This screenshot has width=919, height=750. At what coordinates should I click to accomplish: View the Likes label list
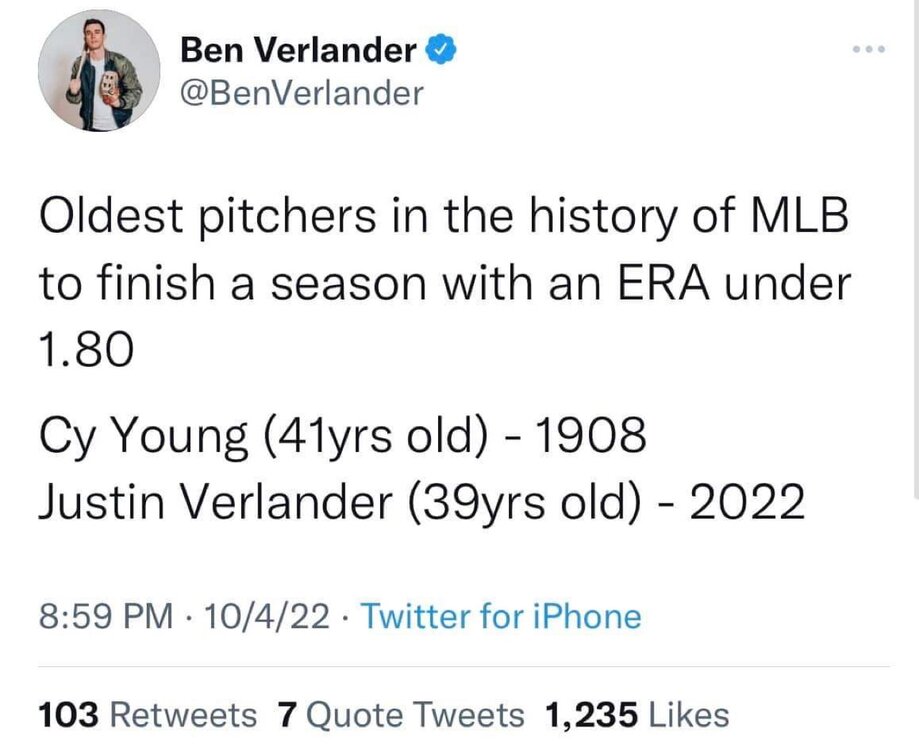[x=689, y=714]
